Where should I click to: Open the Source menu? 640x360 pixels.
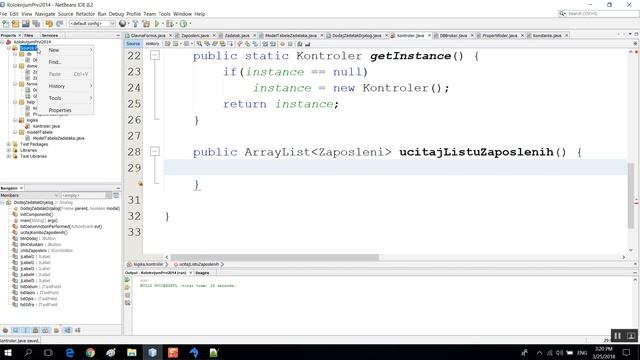(65, 14)
